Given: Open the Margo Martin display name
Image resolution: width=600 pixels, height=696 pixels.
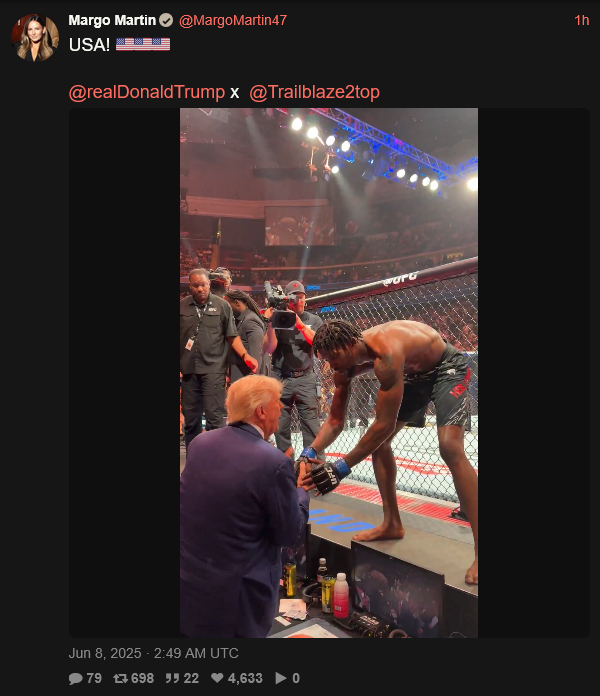Looking at the screenshot, I should [x=112, y=20].
